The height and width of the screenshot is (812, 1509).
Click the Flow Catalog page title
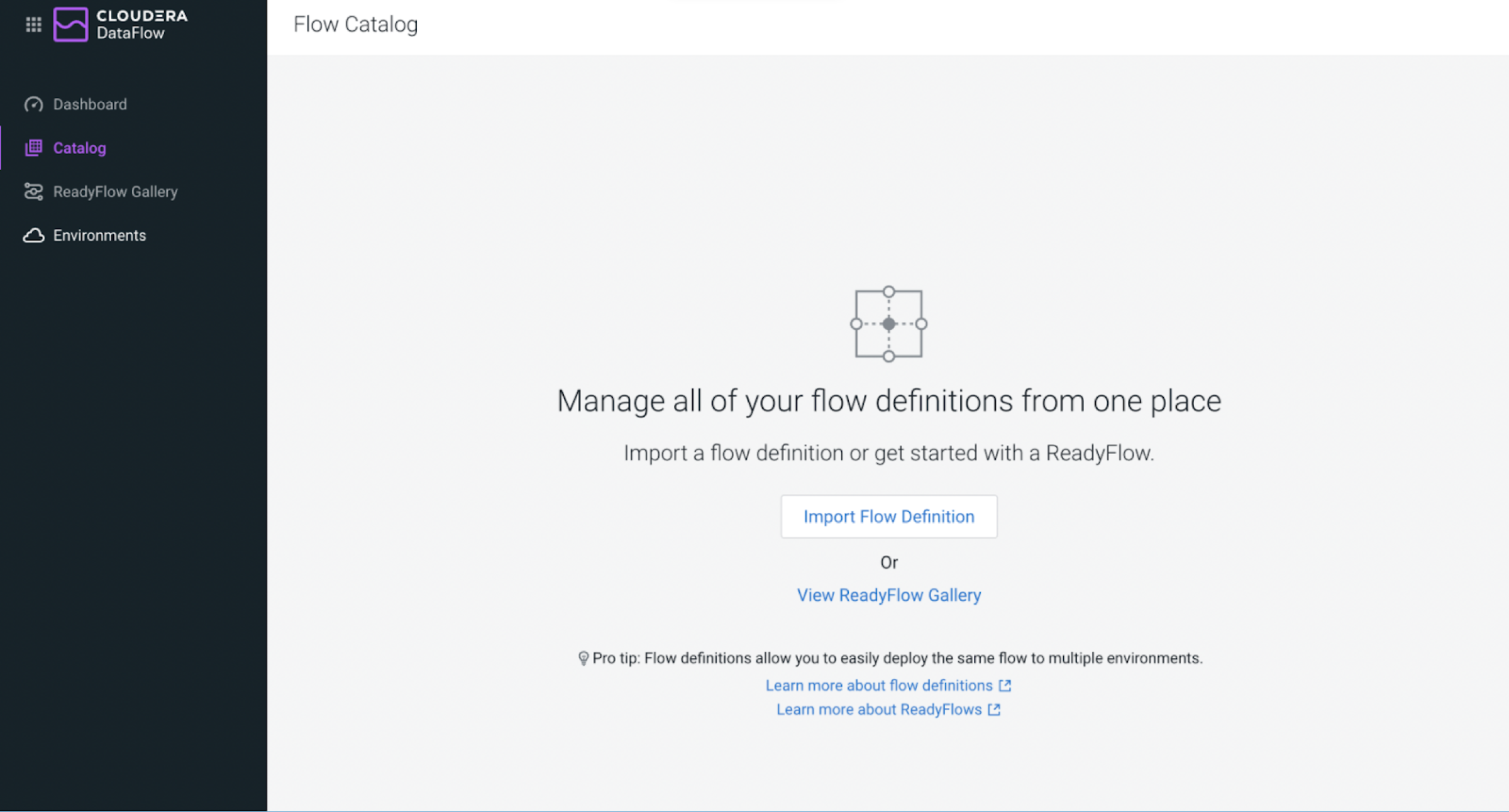coord(355,25)
